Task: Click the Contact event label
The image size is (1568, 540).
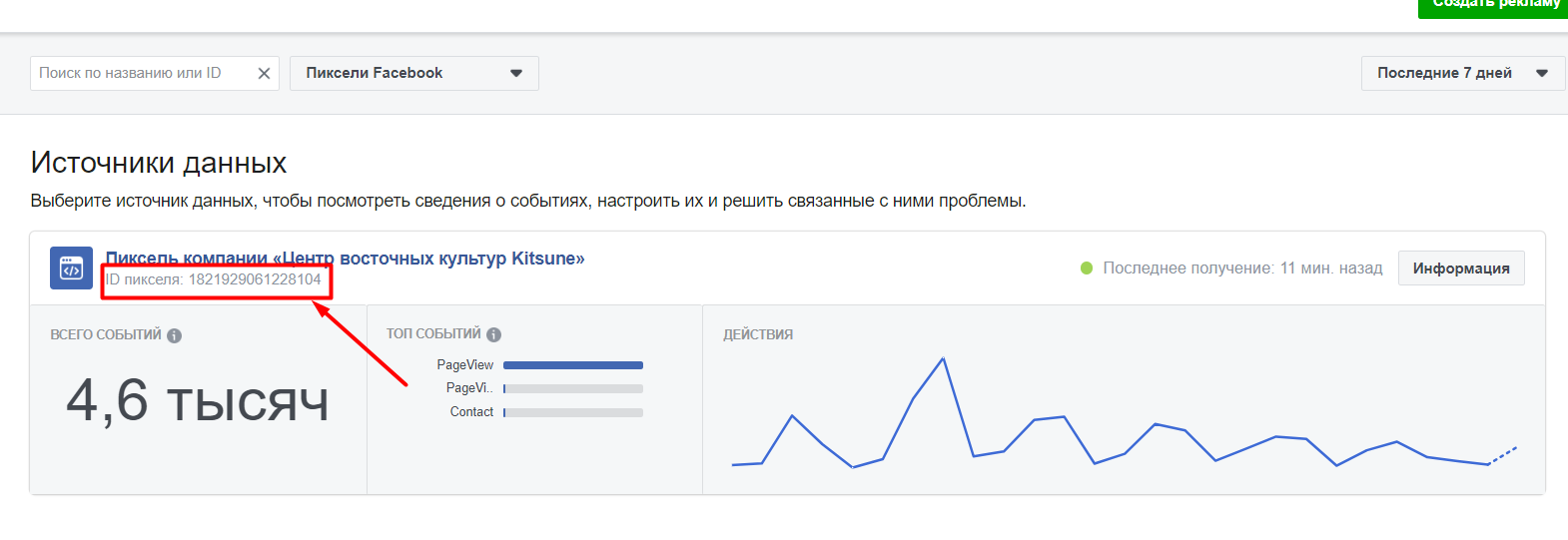Action: pyautogui.click(x=471, y=412)
